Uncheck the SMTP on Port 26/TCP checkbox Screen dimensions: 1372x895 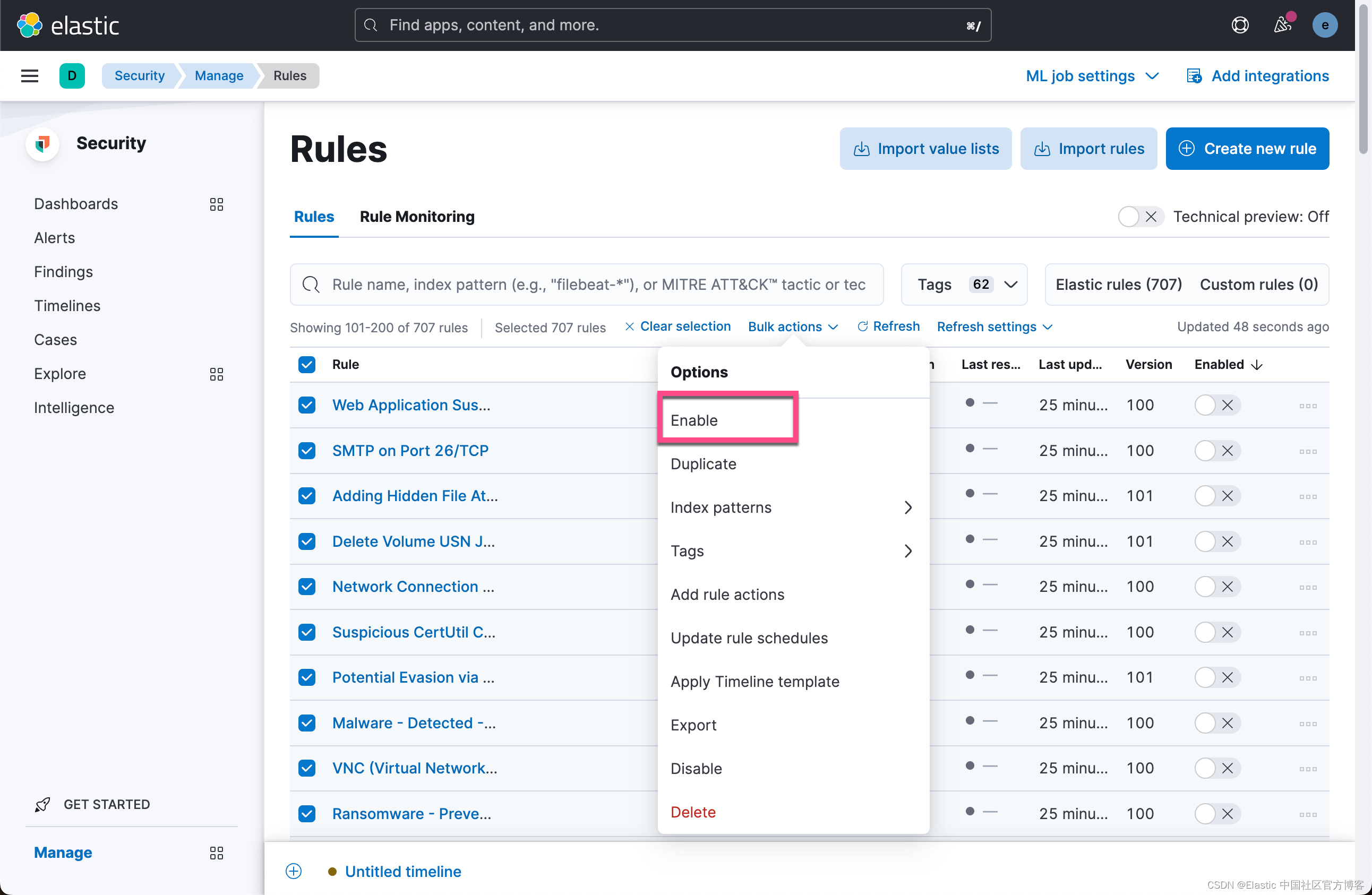coord(307,451)
